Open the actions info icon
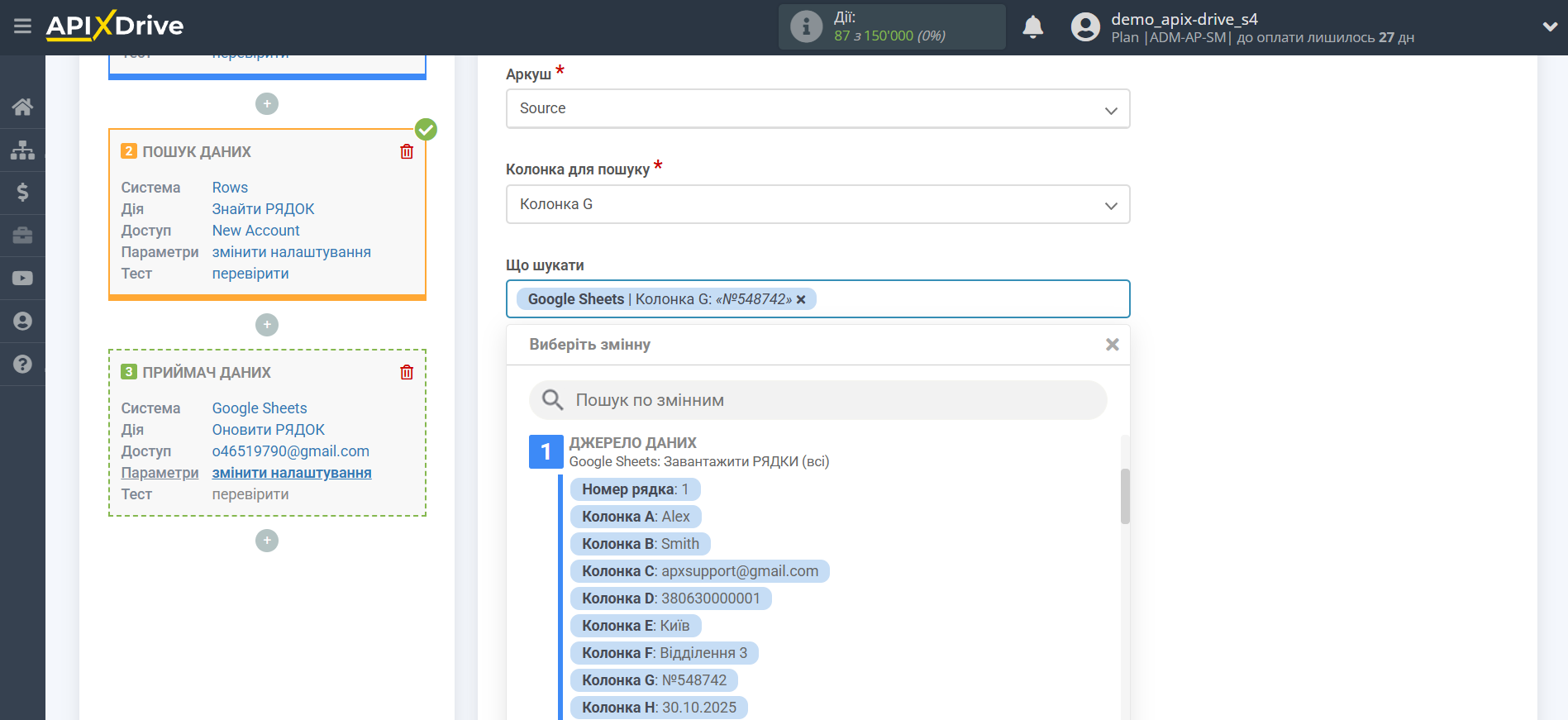Image resolution: width=1568 pixels, height=720 pixels. (x=806, y=26)
